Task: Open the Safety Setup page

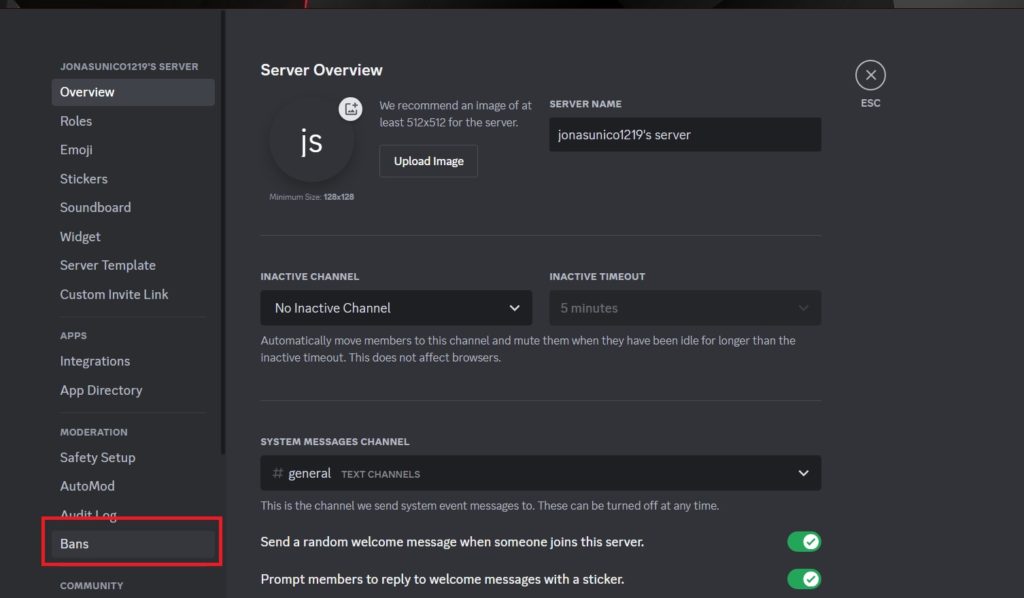Action: 97,457
